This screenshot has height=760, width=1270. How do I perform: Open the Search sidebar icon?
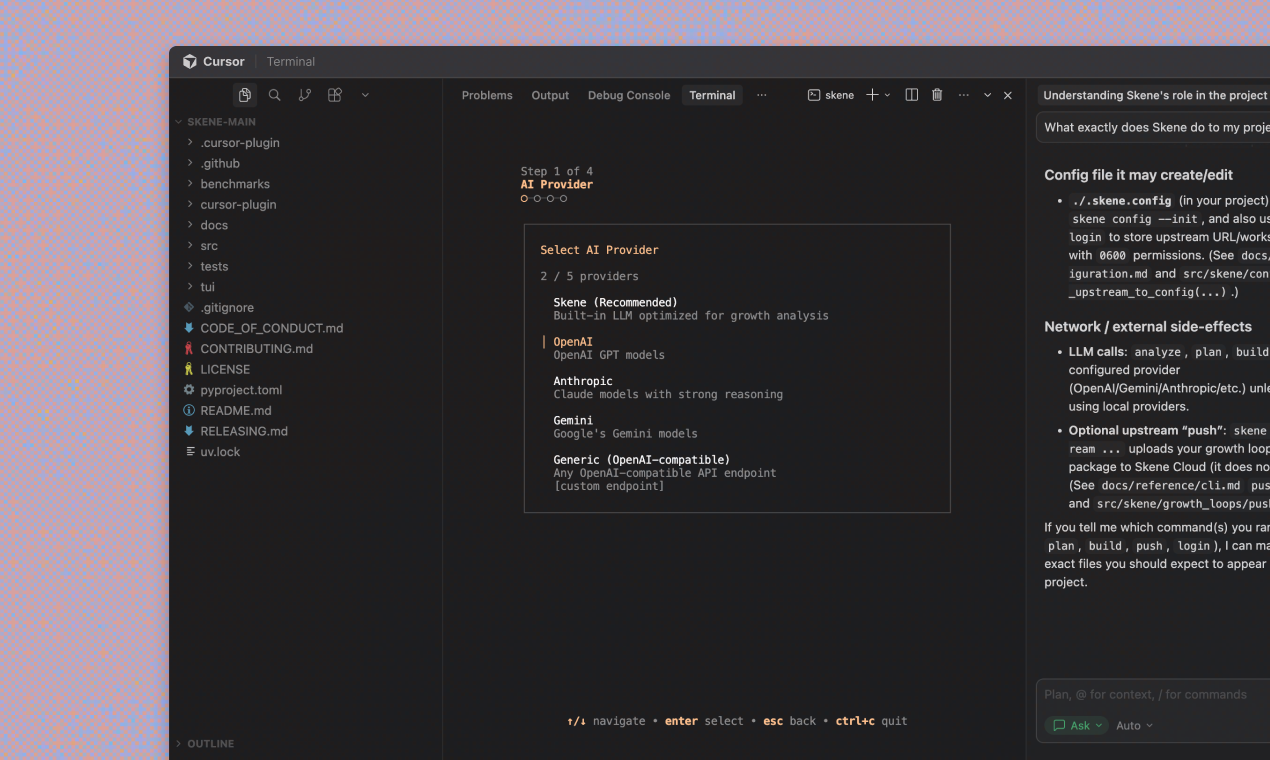point(275,95)
